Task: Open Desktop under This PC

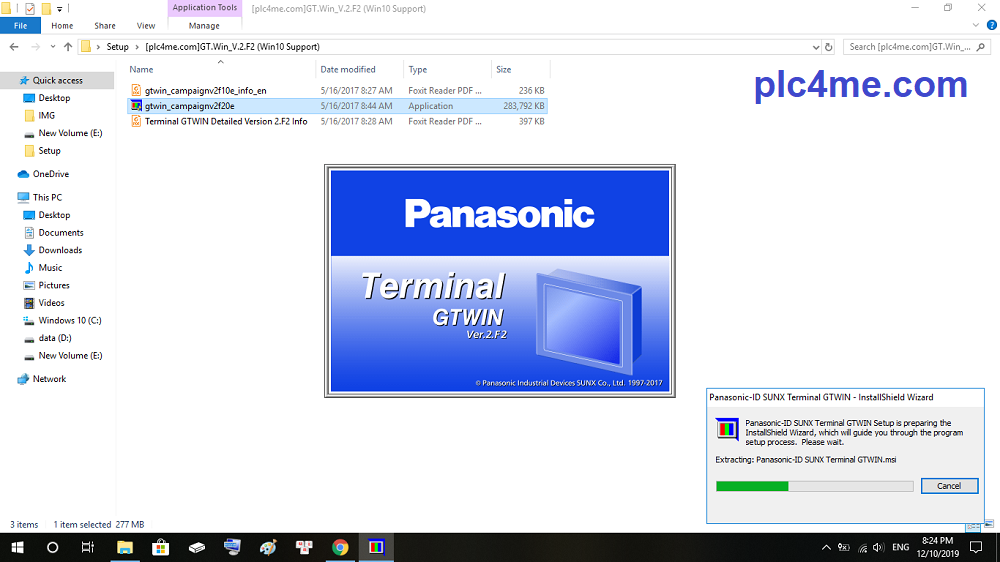Action: pos(54,215)
